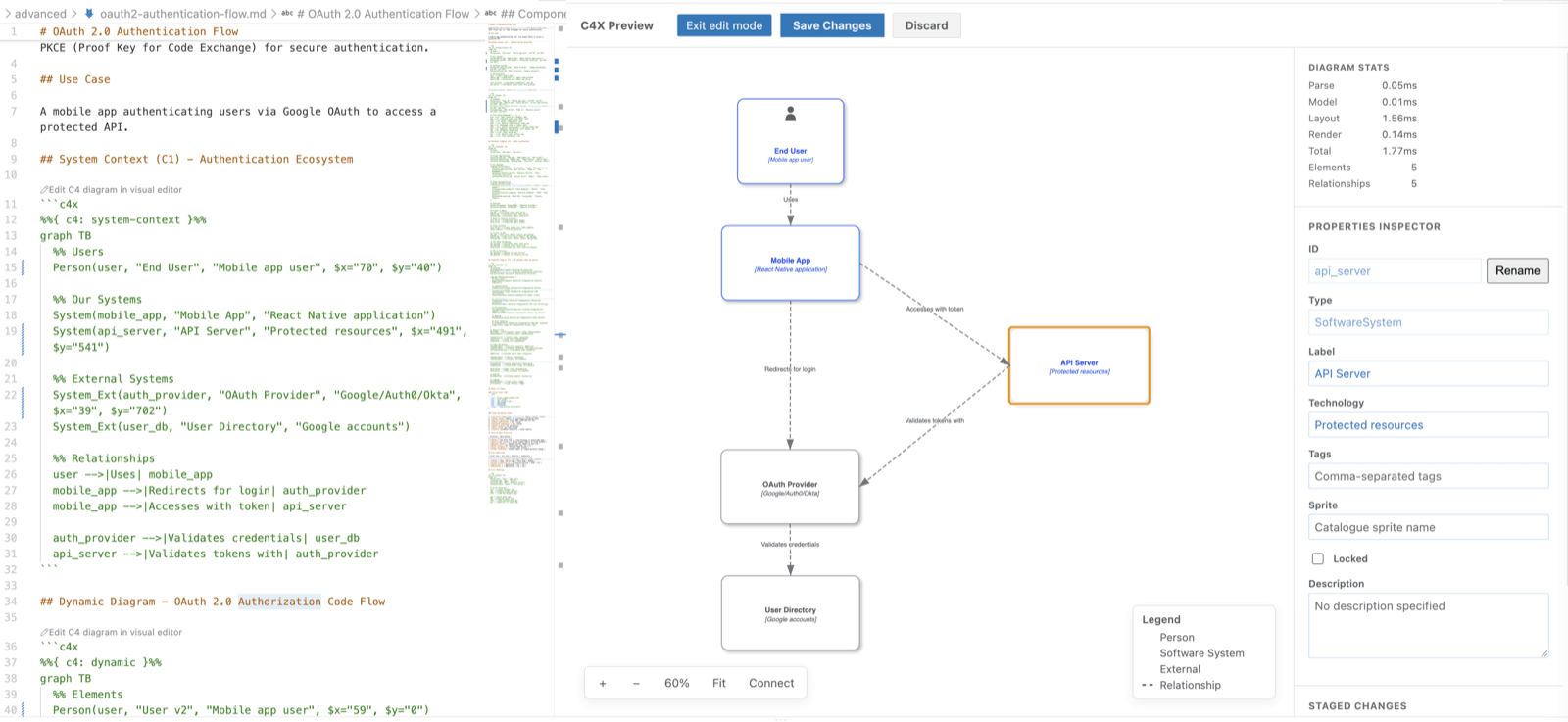The height and width of the screenshot is (722, 1568).
Task: Rename the api_server element ID
Action: pos(1517,270)
